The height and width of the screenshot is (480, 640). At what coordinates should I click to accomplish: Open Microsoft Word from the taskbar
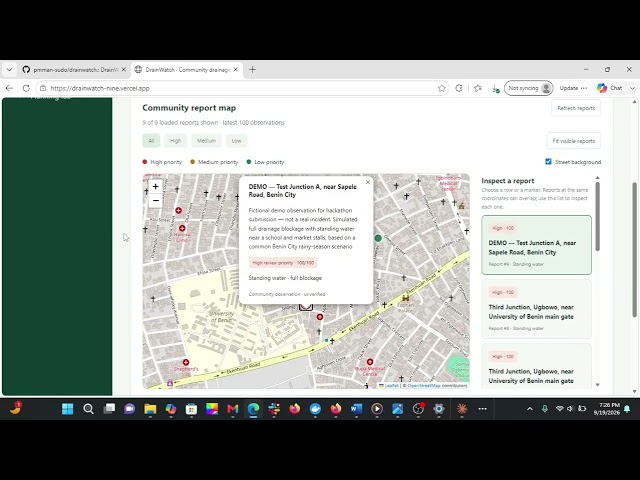tap(356, 409)
